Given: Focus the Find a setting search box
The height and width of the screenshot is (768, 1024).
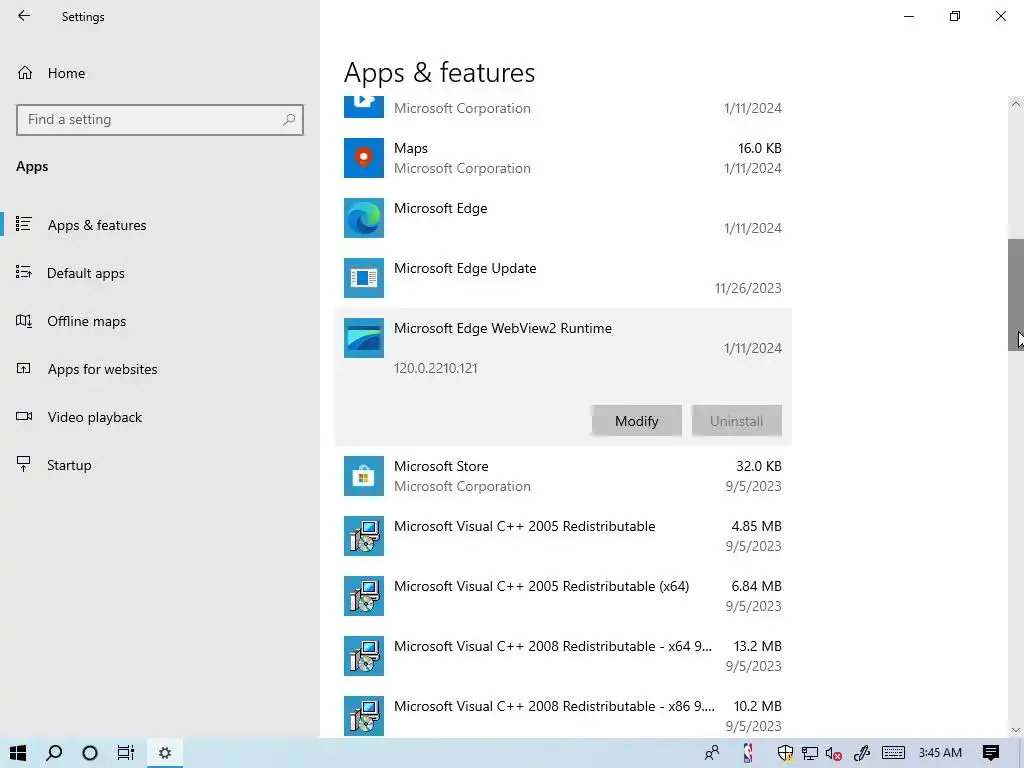Looking at the screenshot, I should [x=160, y=120].
